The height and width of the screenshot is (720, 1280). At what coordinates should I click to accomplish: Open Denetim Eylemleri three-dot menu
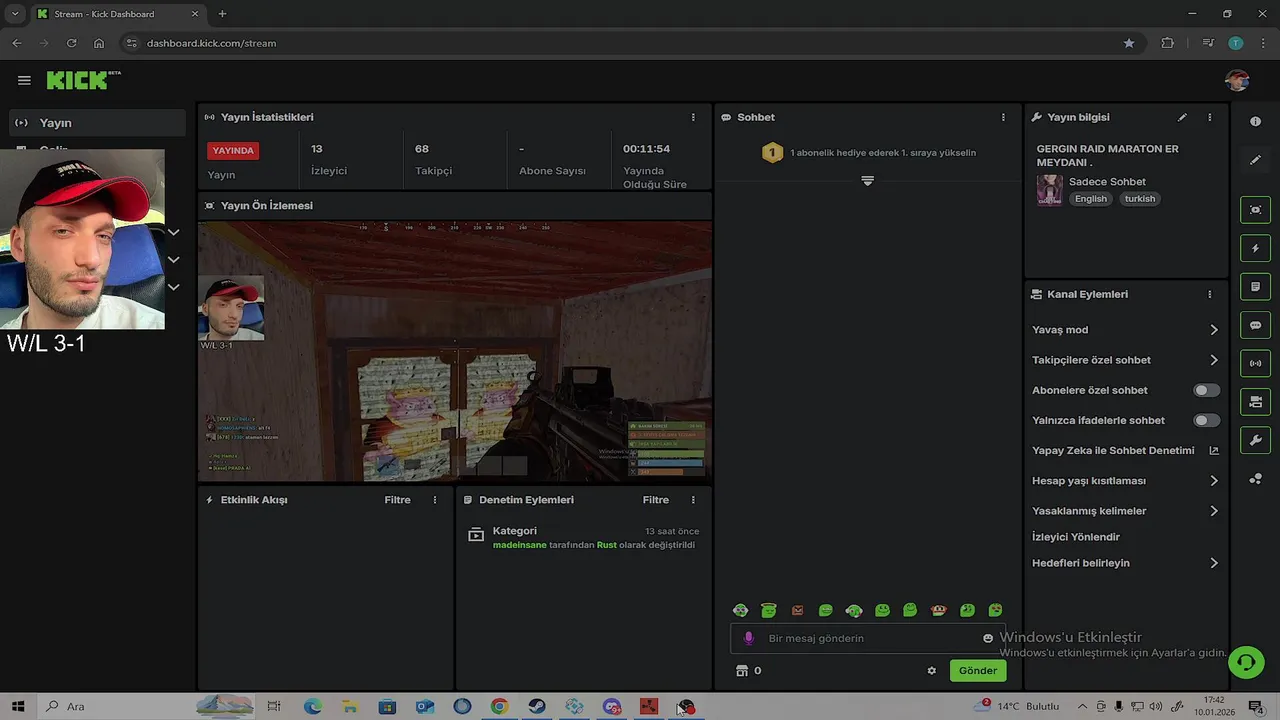[693, 500]
